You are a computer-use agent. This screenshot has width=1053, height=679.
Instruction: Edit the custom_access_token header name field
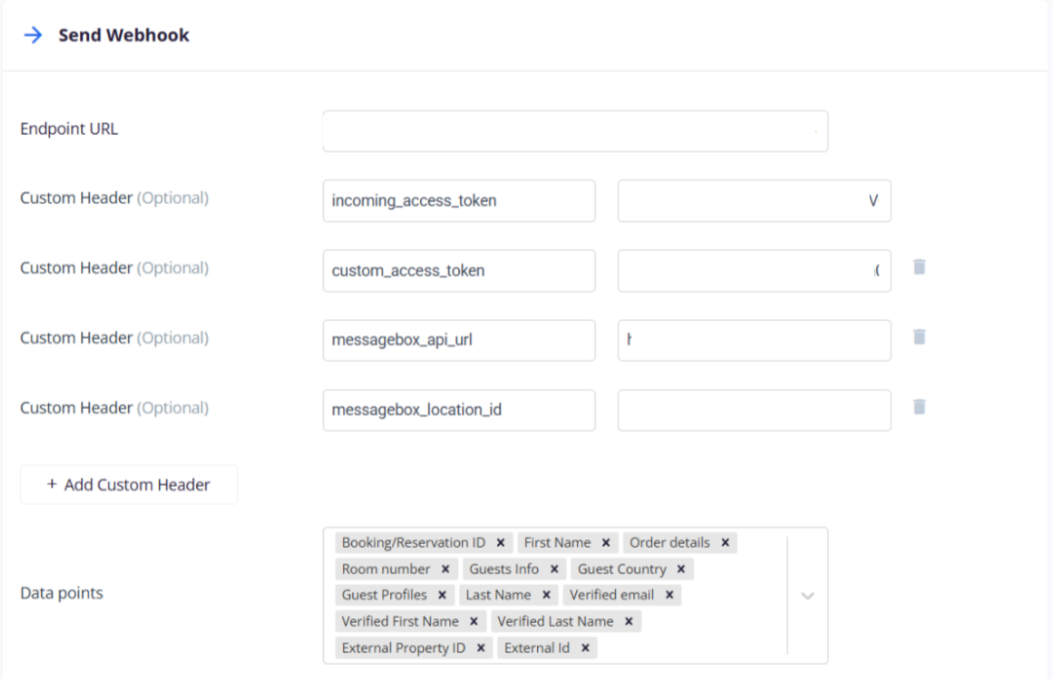click(459, 271)
